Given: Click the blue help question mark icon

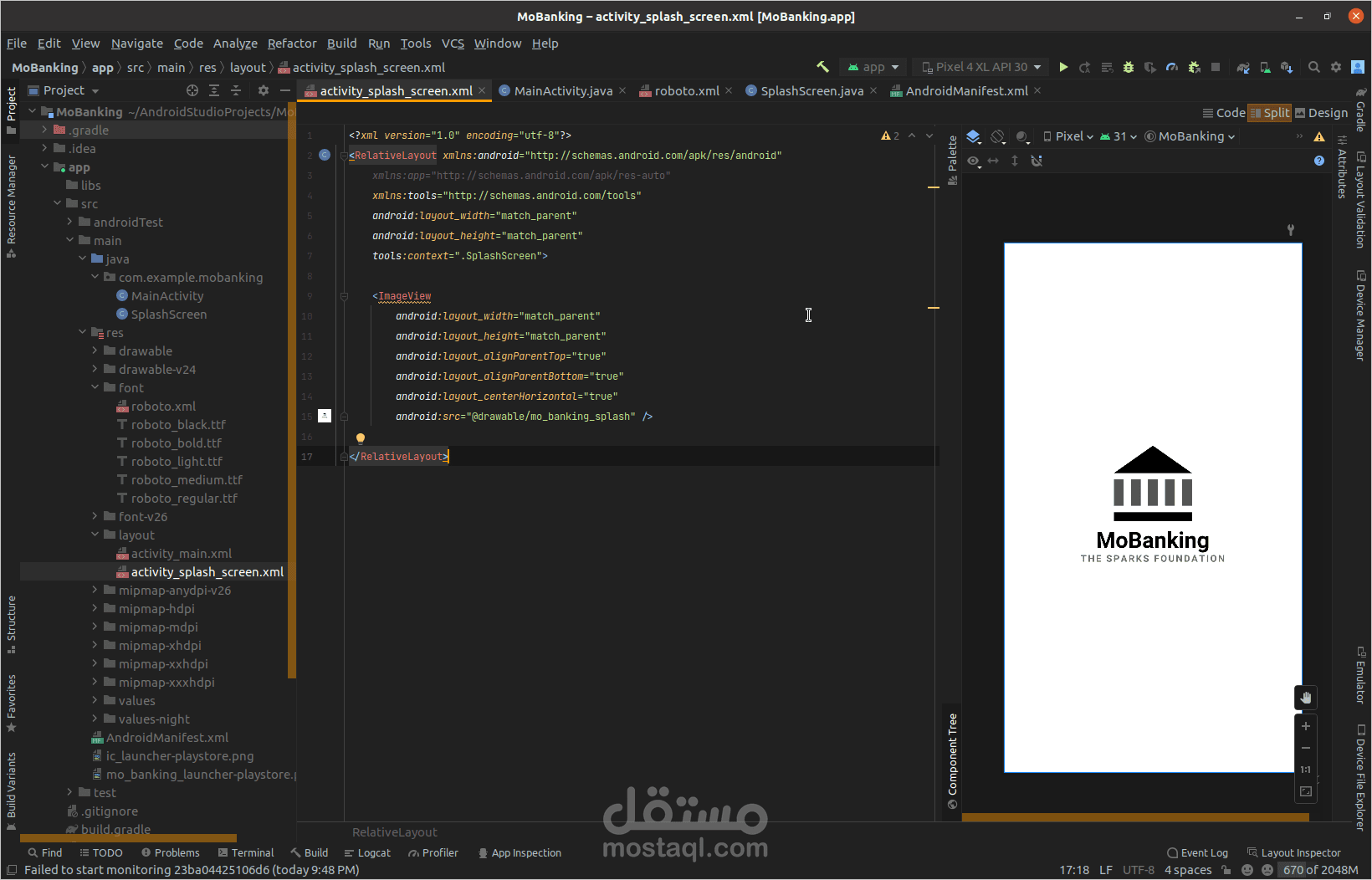Looking at the screenshot, I should coord(1319,161).
